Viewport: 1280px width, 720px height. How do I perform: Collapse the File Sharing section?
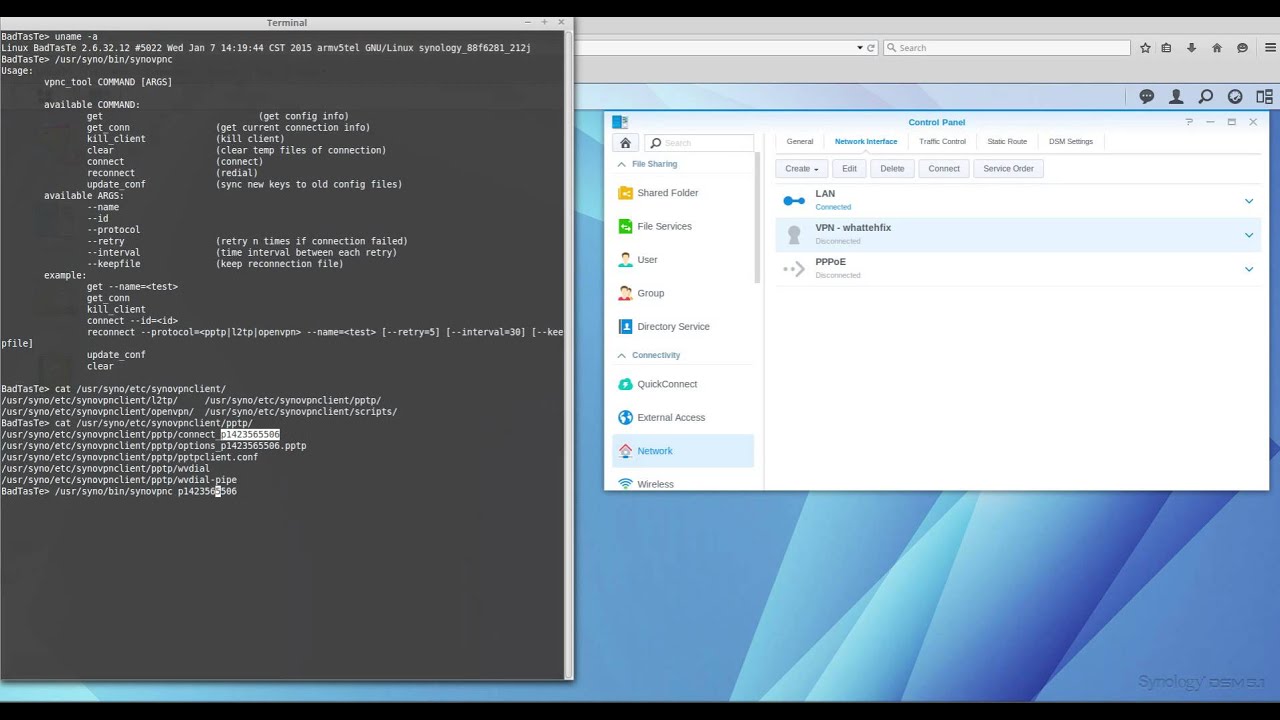pos(622,164)
